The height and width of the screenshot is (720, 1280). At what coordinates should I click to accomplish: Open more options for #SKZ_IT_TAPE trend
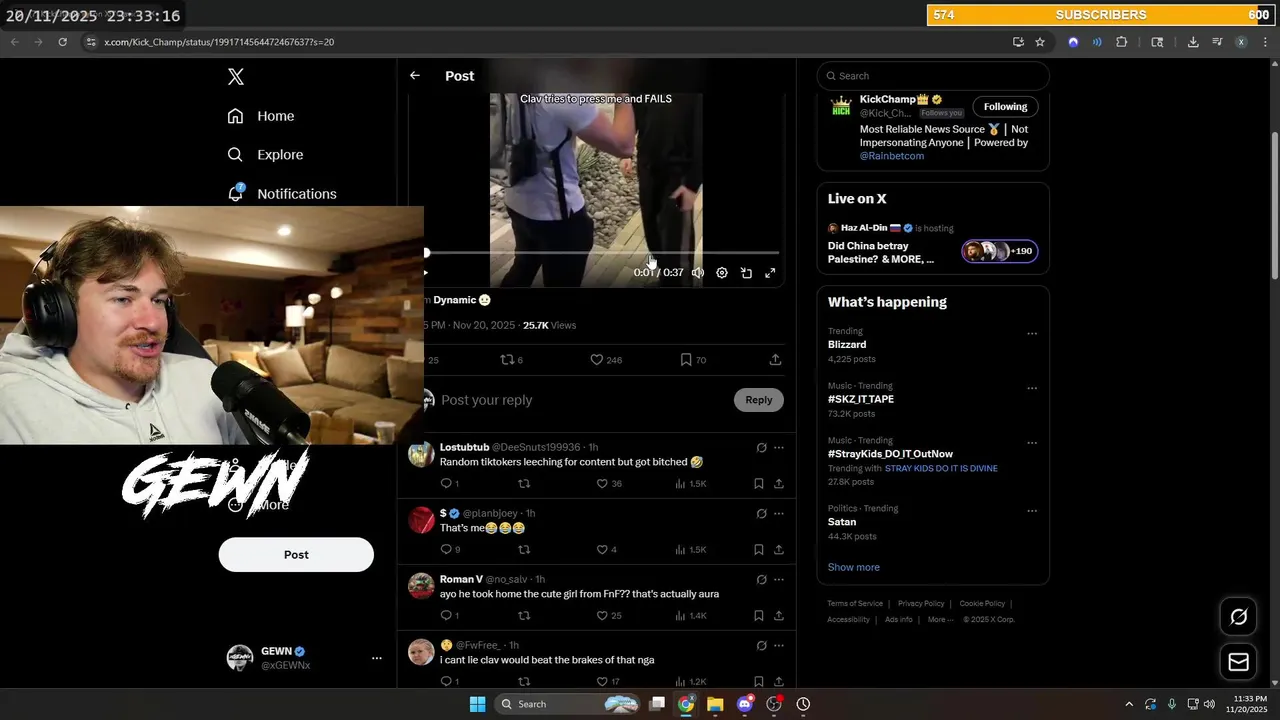click(x=1032, y=389)
